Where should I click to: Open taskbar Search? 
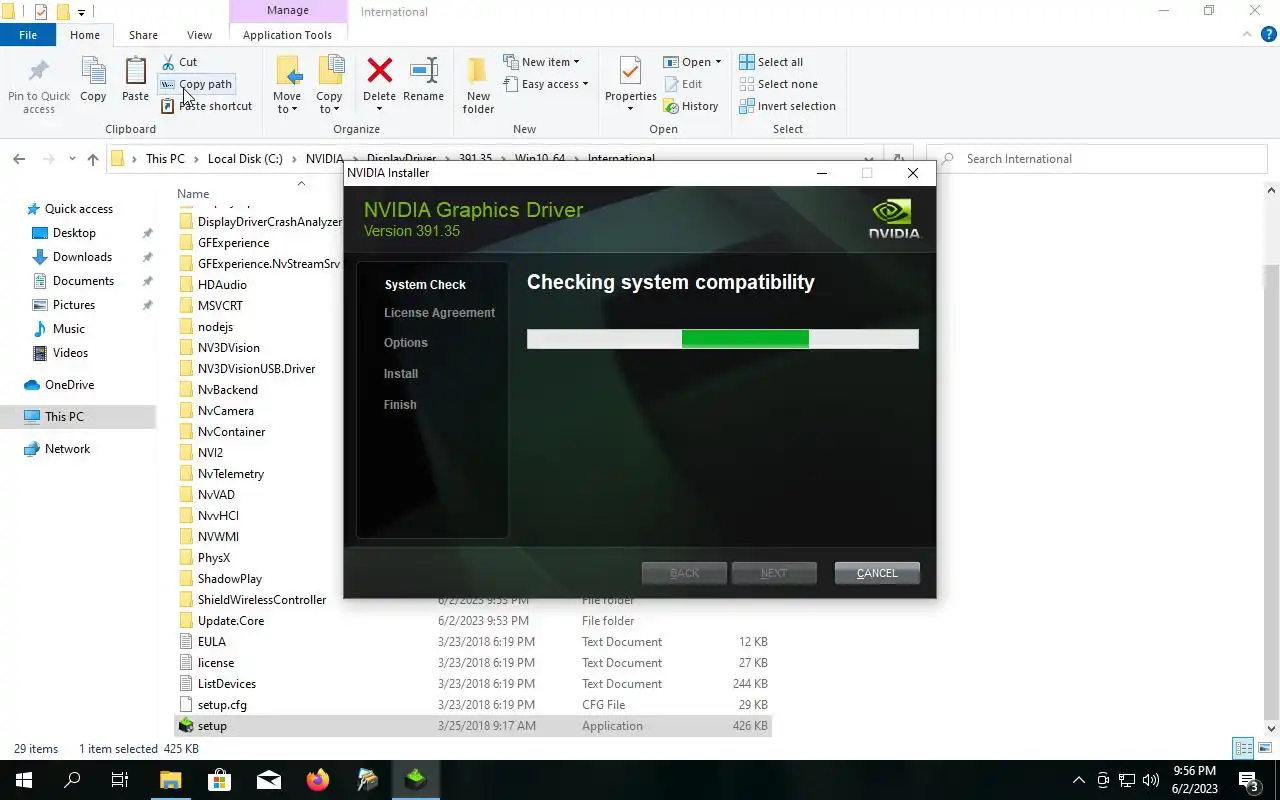[x=72, y=780]
